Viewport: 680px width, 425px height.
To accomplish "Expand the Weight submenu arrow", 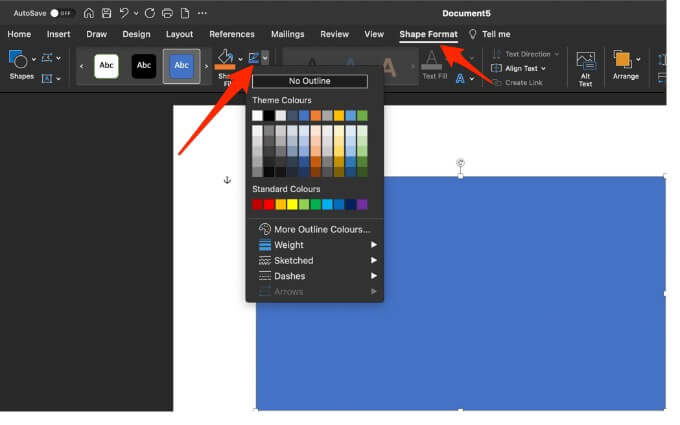I will pyautogui.click(x=373, y=245).
